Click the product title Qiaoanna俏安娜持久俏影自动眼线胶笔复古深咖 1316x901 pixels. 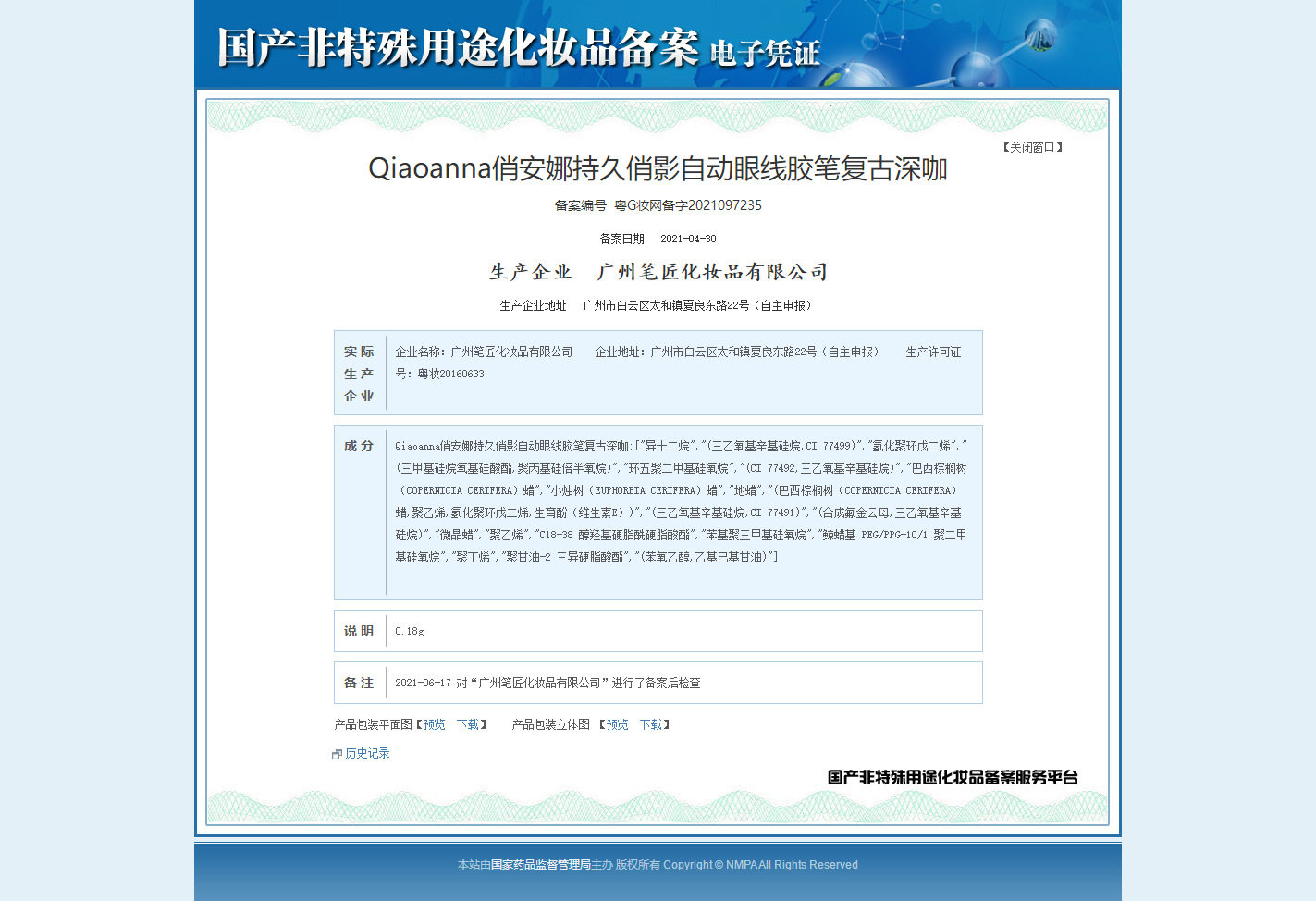point(658,168)
